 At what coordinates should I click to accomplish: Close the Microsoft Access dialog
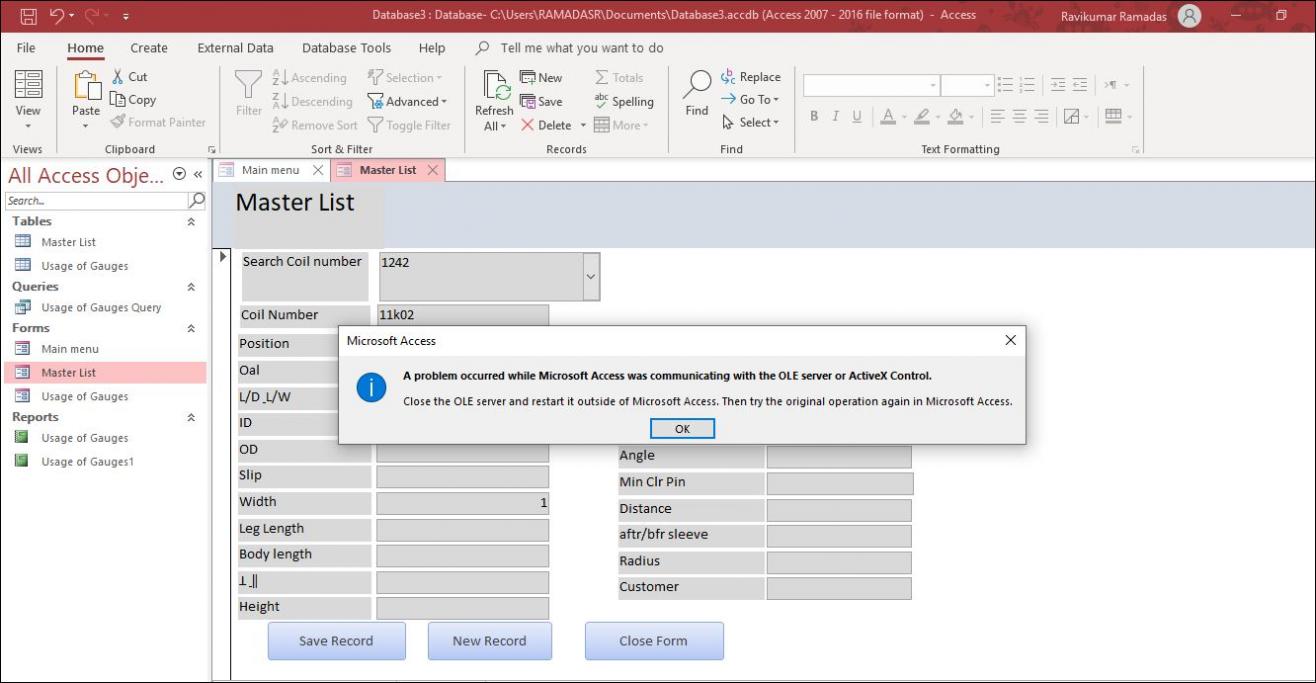point(1010,341)
